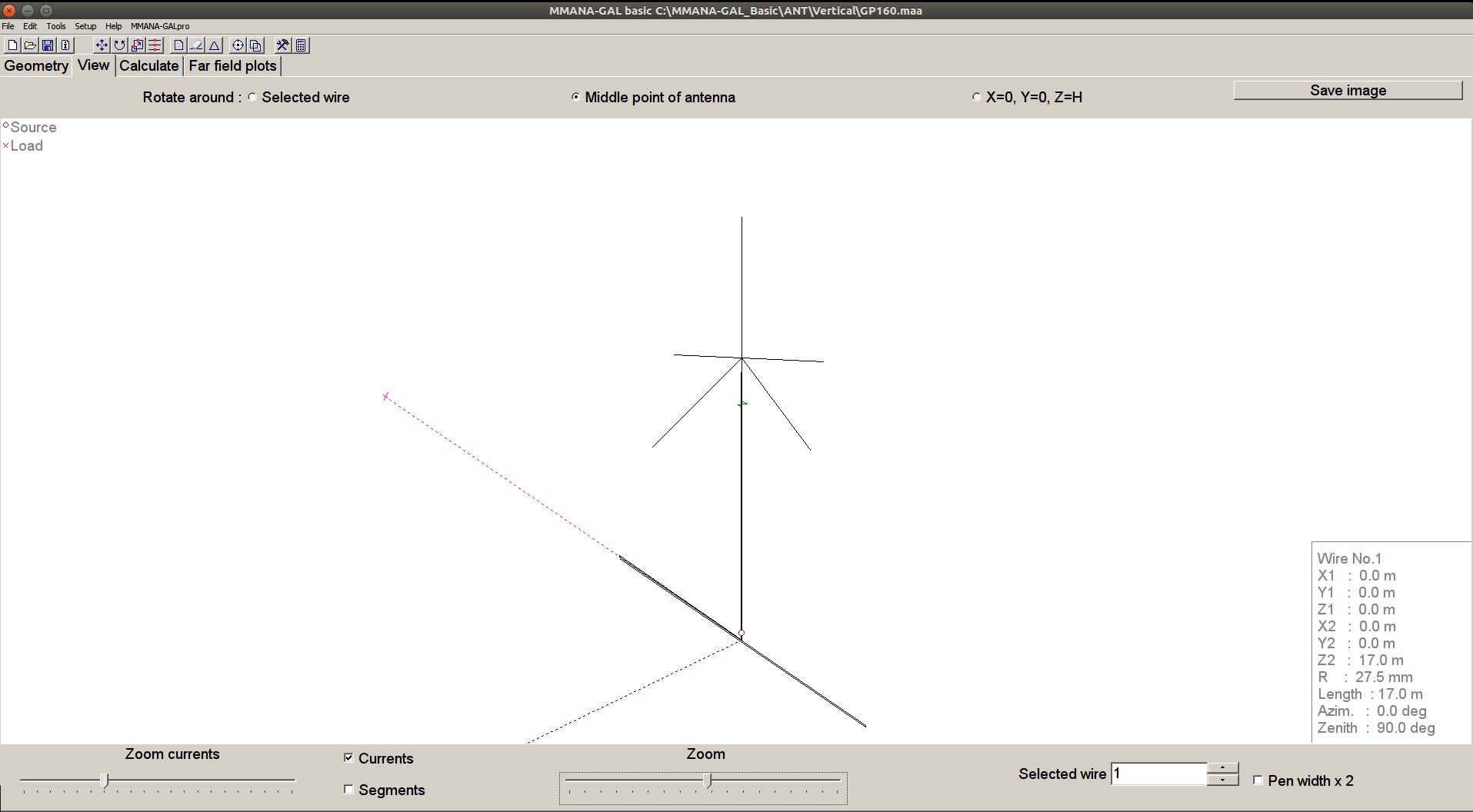
Task: Click the Selected wire up stepper arrow
Action: tap(1223, 767)
